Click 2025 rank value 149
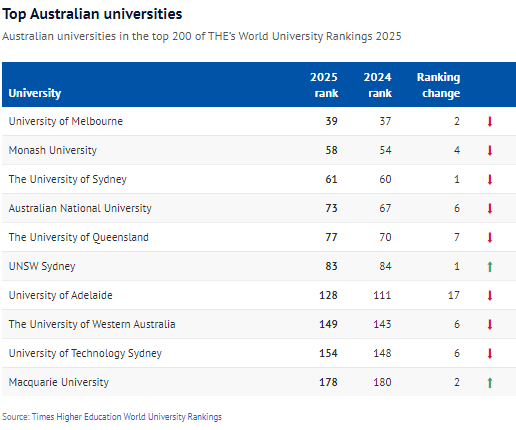The image size is (516, 430). click(x=329, y=324)
